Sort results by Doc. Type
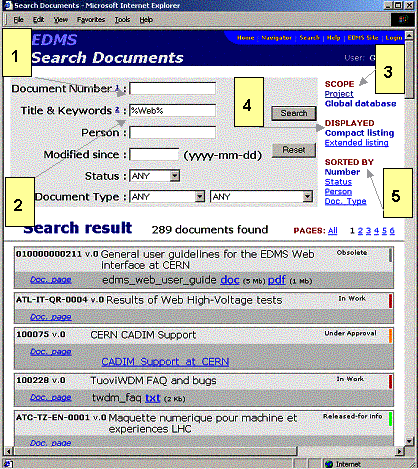Viewport: 418px width, 469px height. tap(345, 201)
